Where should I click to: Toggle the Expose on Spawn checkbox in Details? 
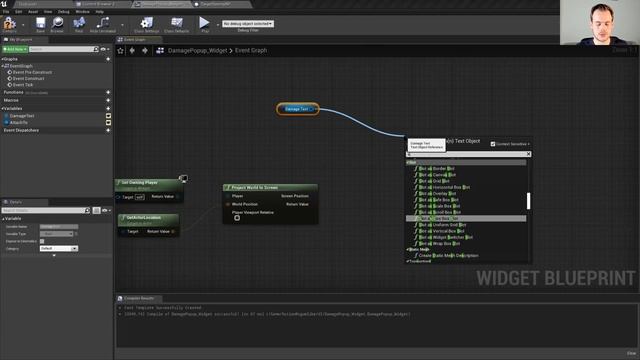[x=42, y=241]
